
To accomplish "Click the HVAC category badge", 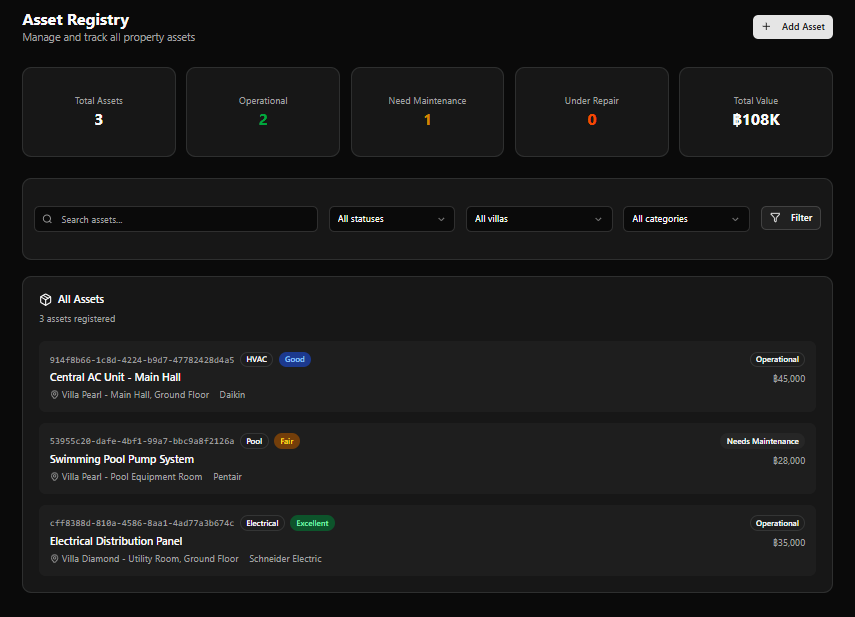I will [256, 359].
